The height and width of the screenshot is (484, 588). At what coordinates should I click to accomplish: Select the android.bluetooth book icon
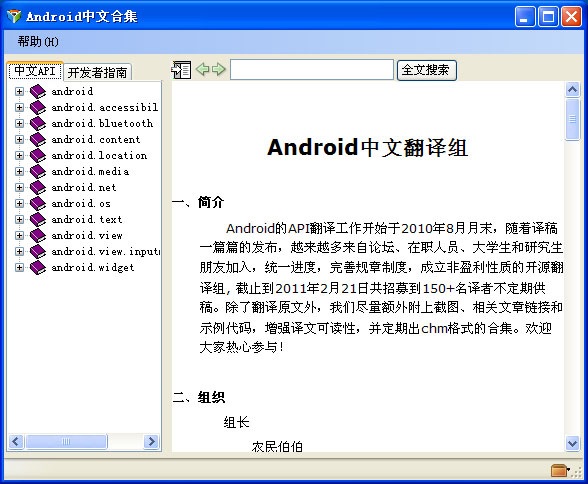[38, 123]
